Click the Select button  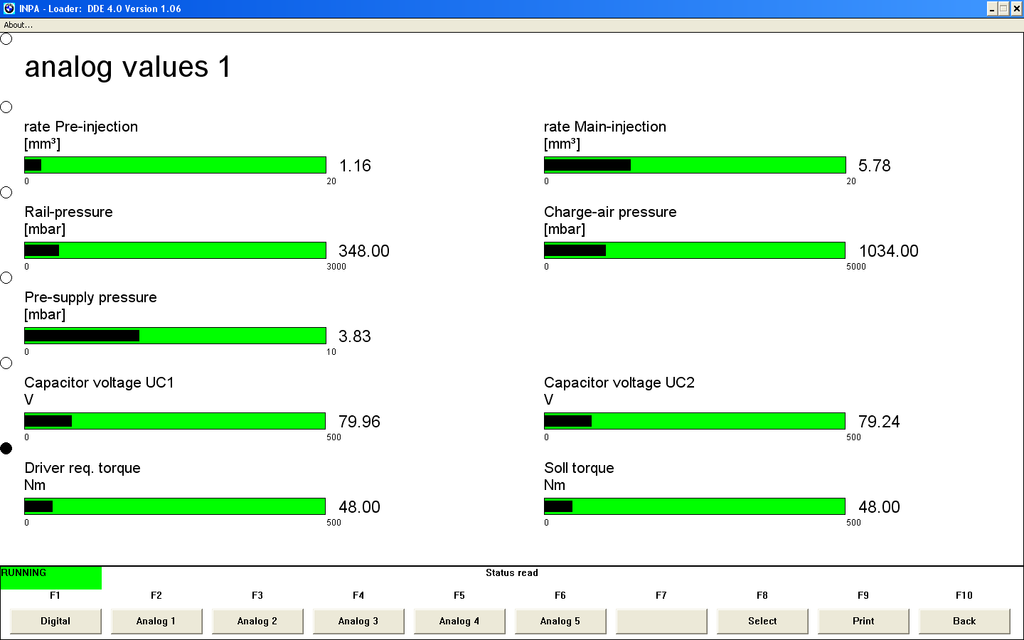pyautogui.click(x=762, y=621)
